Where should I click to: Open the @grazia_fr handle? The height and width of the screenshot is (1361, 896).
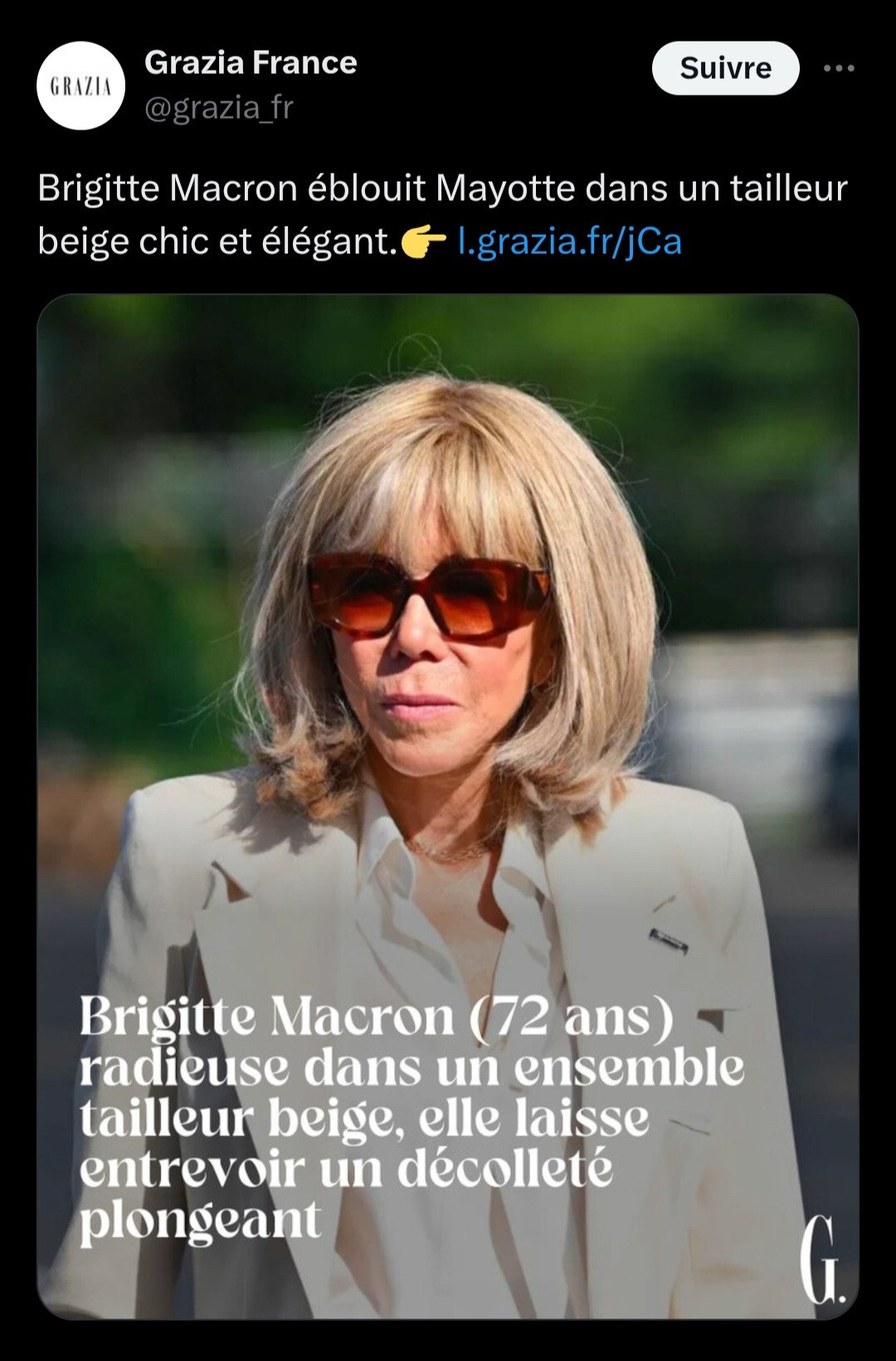[219, 108]
